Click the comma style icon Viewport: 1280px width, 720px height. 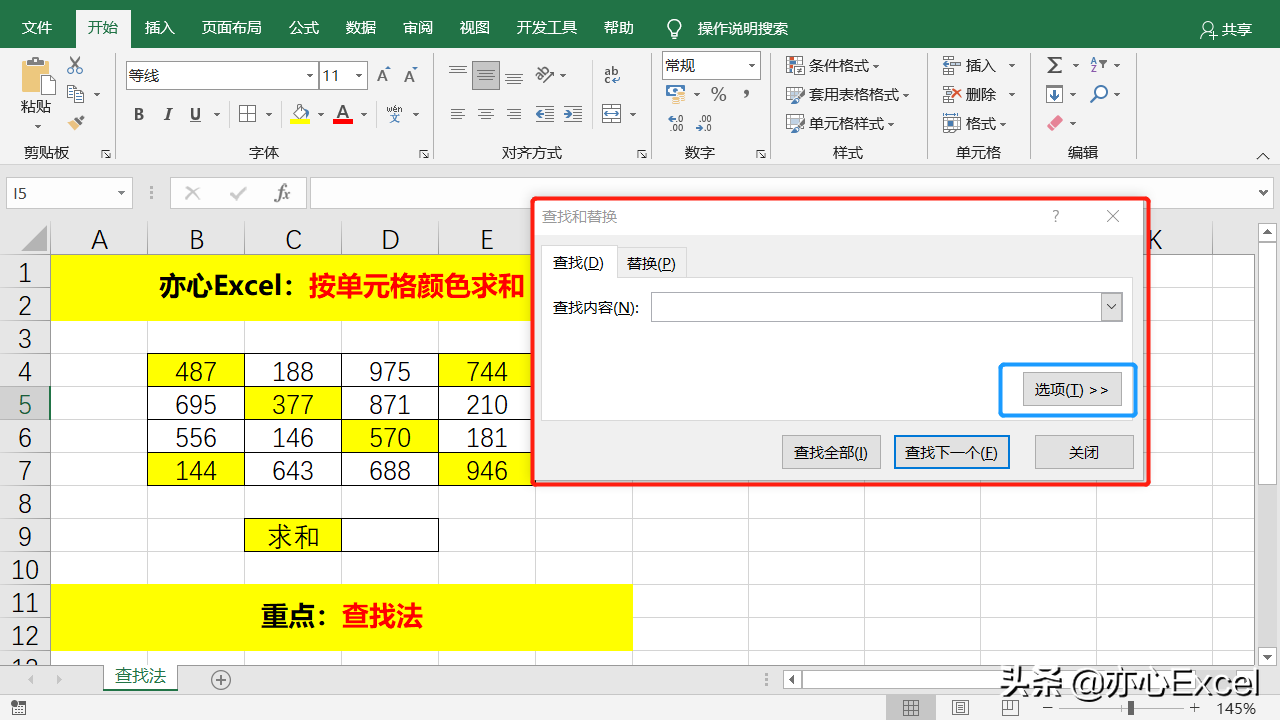click(746, 94)
